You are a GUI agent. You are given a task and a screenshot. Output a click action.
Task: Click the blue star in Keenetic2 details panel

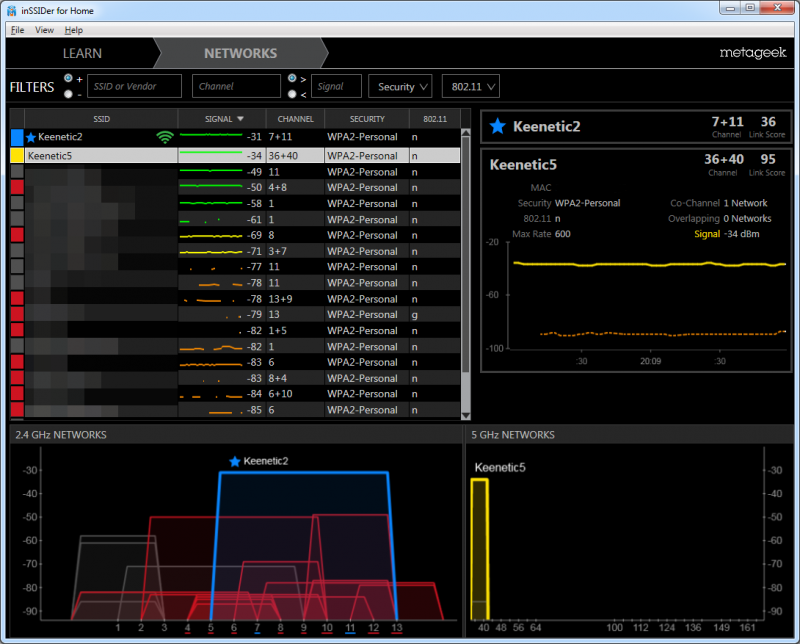[x=499, y=126]
